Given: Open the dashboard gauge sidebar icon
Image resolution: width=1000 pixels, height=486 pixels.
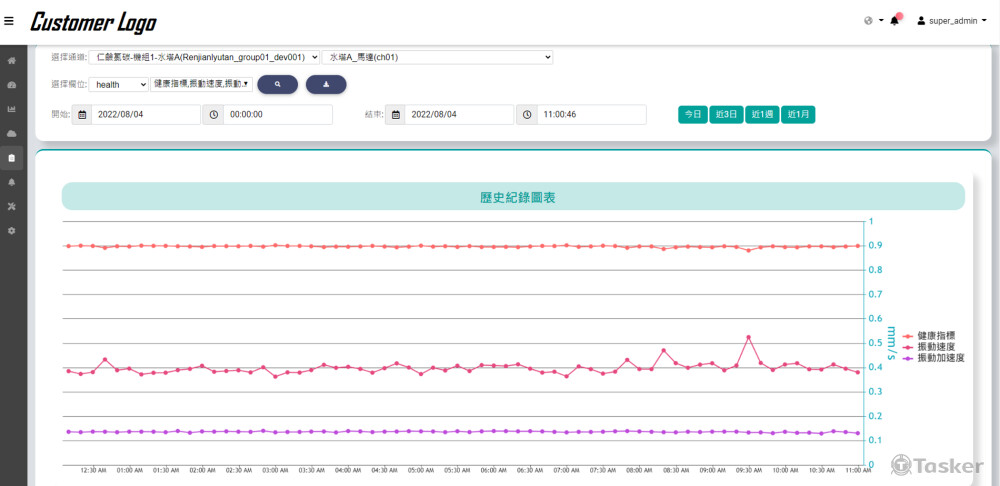Looking at the screenshot, I should click(x=12, y=85).
